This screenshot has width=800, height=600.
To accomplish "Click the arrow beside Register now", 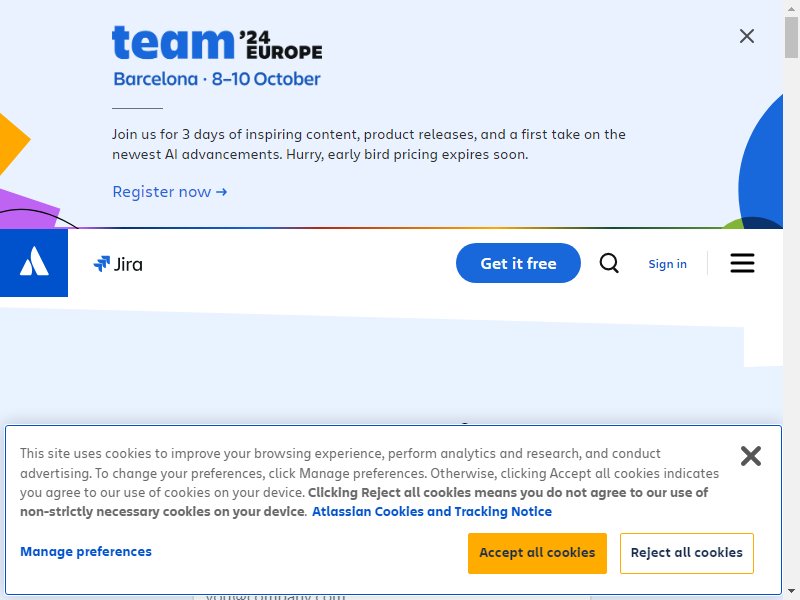I will tap(221, 192).
